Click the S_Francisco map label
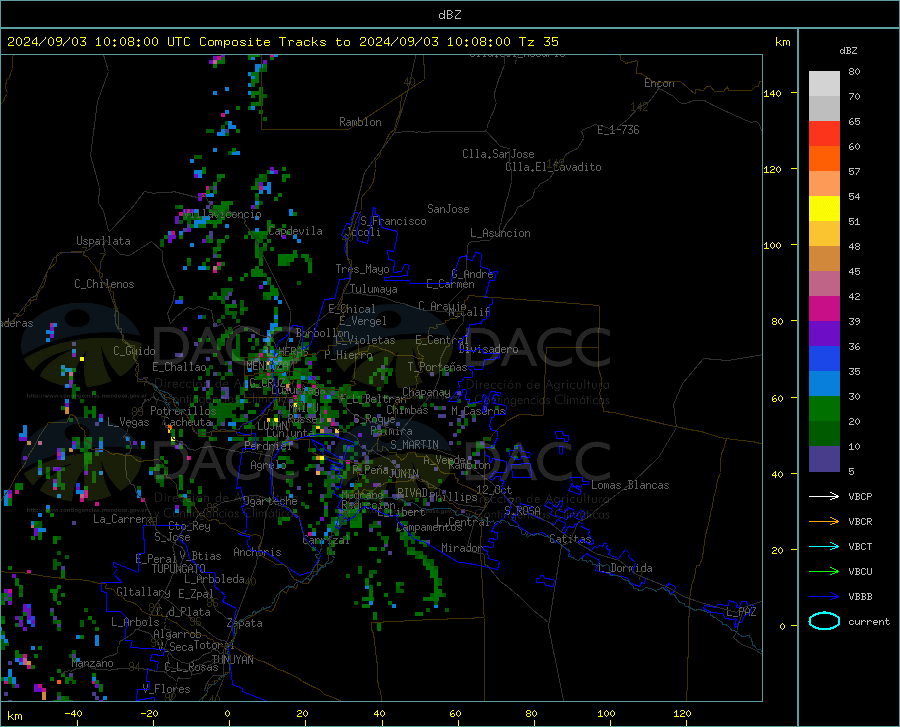Image resolution: width=900 pixels, height=727 pixels. (x=393, y=221)
